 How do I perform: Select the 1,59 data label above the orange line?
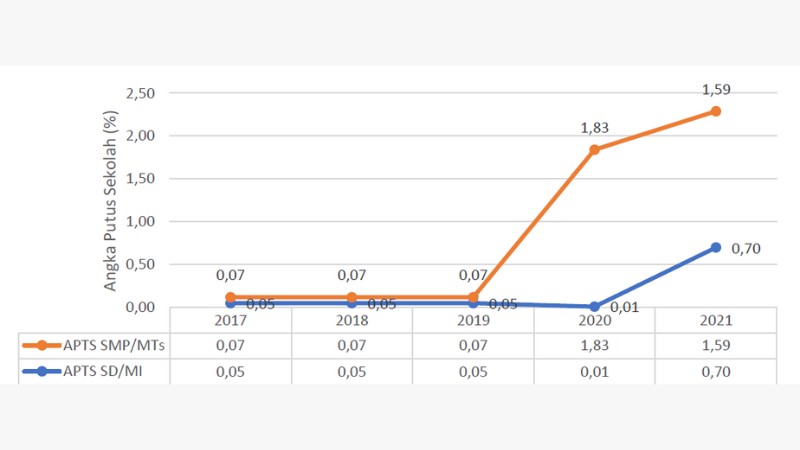[716, 88]
